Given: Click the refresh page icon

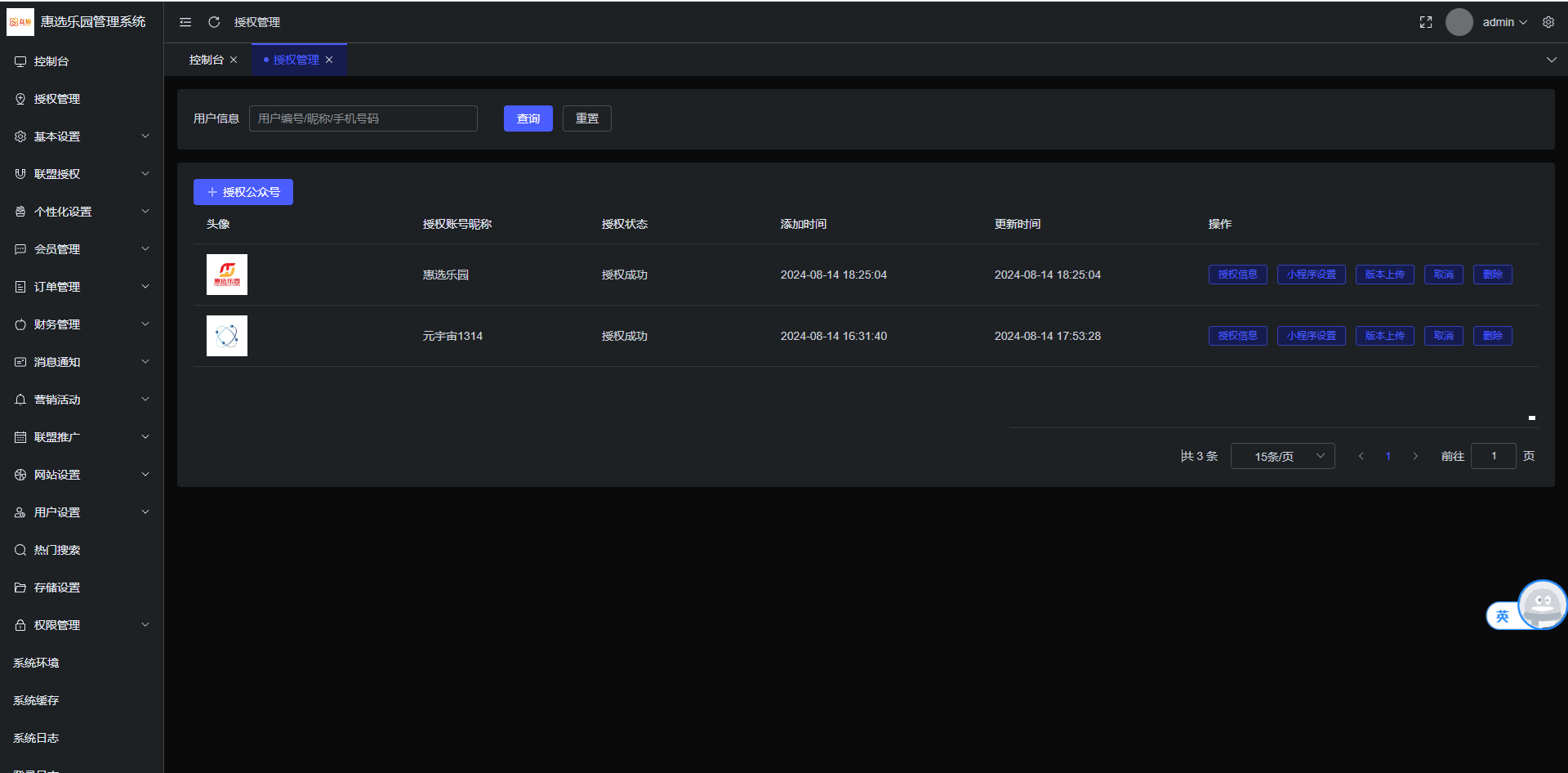Looking at the screenshot, I should click(x=214, y=22).
